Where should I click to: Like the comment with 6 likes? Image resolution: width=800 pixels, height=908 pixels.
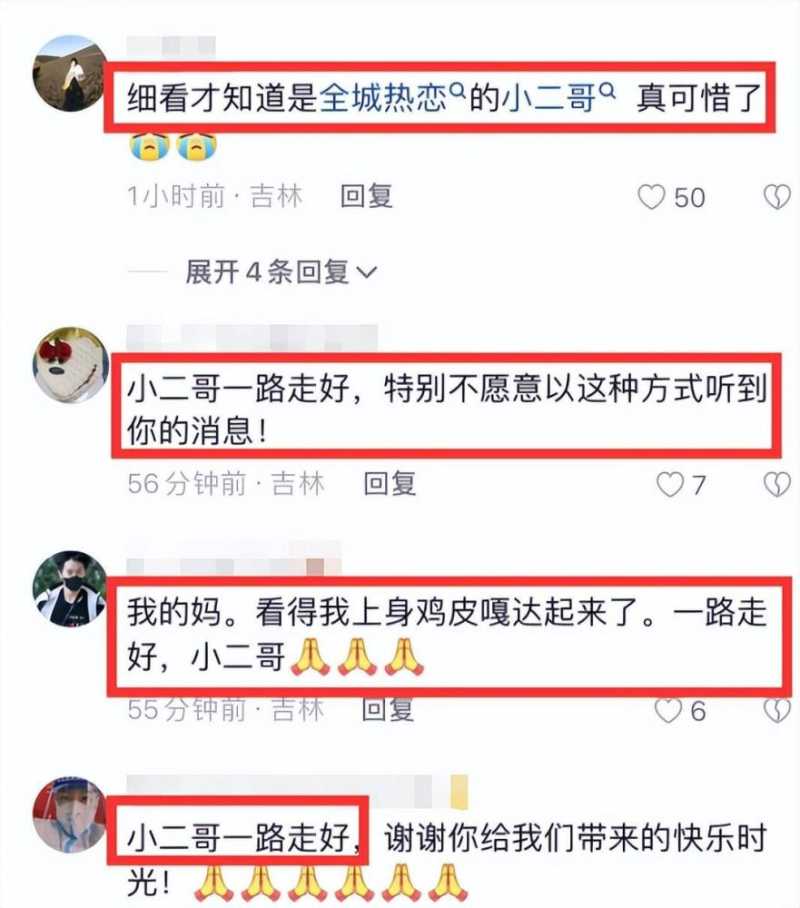(x=668, y=711)
